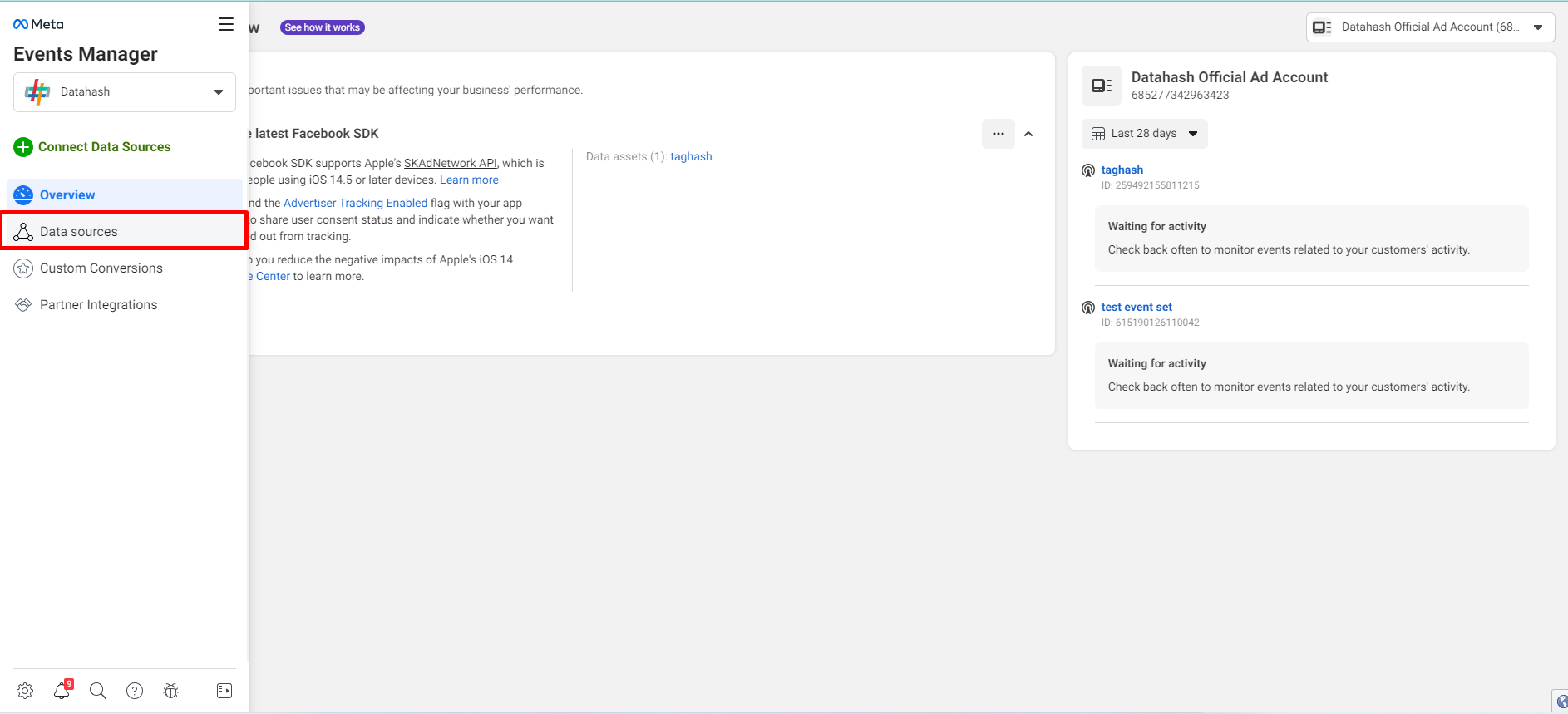Click the Datahash colorful logo icon
Image resolution: width=1568 pixels, height=714 pixels.
click(37, 91)
